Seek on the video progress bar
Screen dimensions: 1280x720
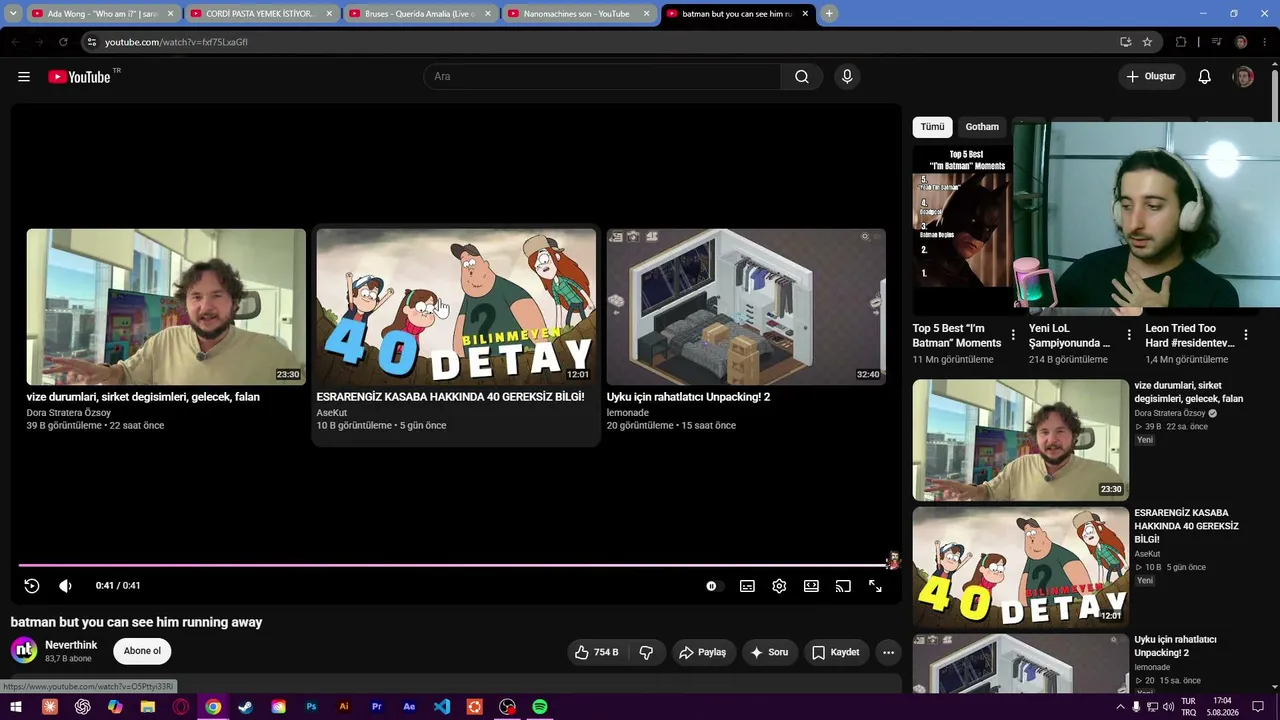pyautogui.click(x=456, y=565)
